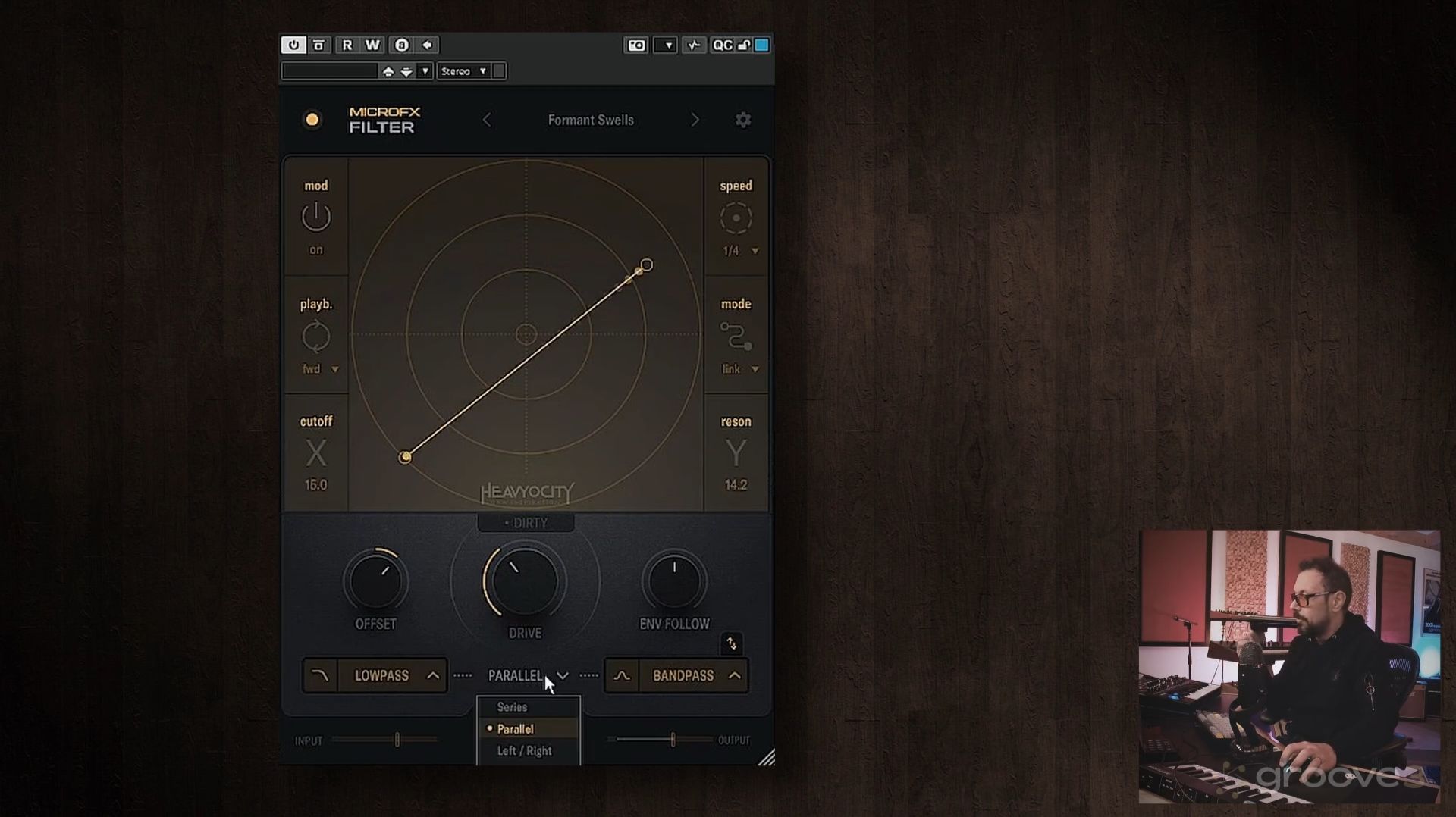Click the reson value 14.2

coord(736,485)
